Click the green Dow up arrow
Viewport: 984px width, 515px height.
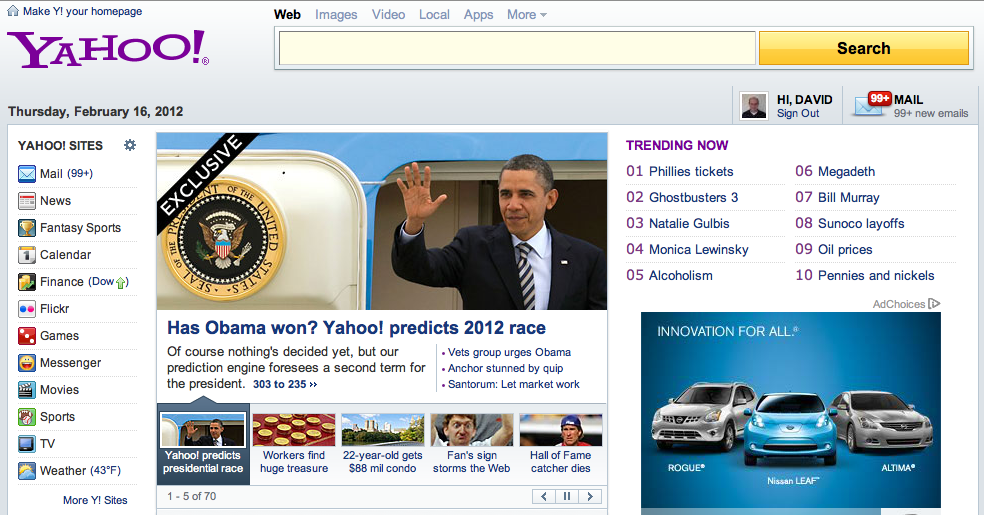pyautogui.click(x=121, y=282)
